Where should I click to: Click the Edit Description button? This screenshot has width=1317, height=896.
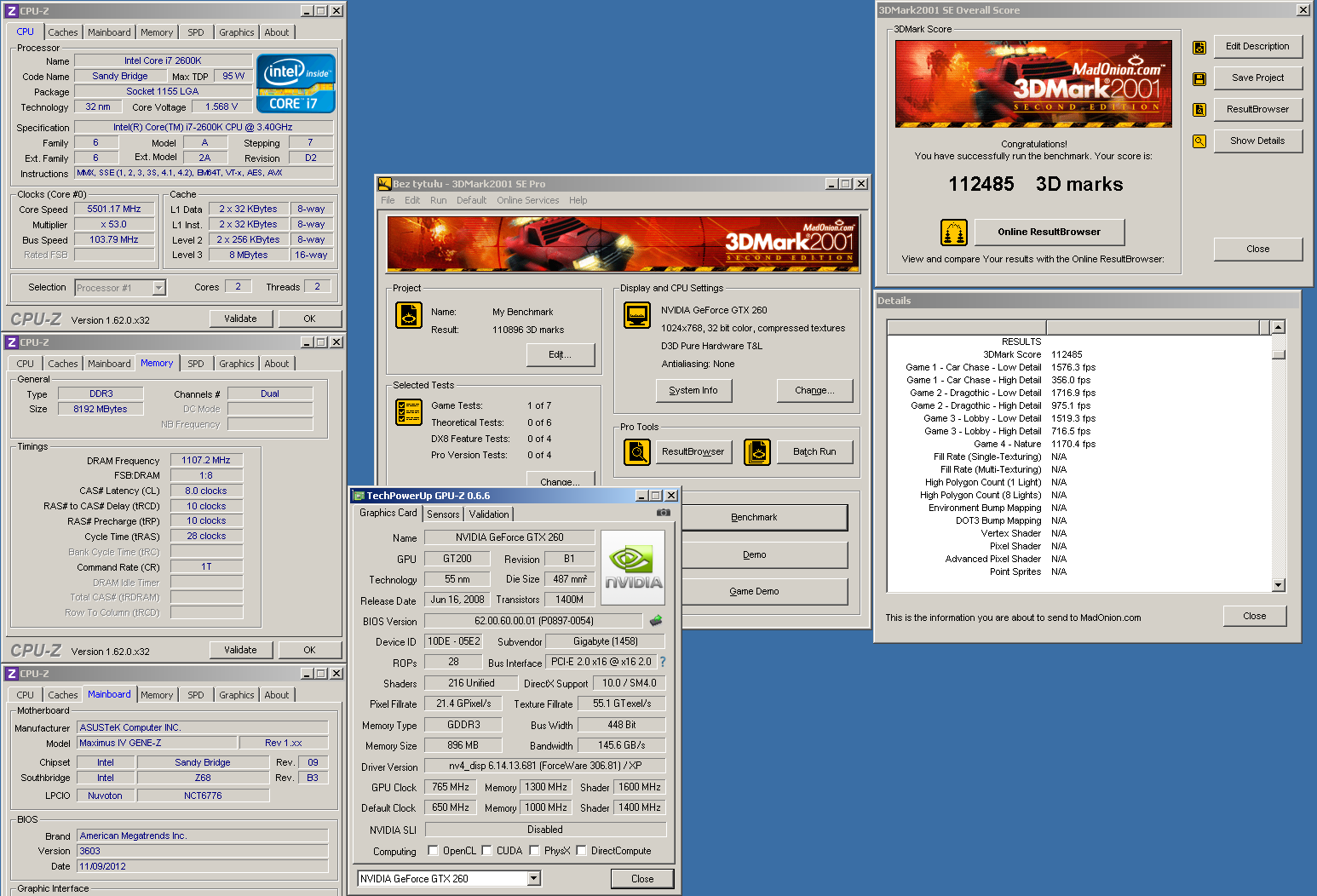coord(1257,46)
